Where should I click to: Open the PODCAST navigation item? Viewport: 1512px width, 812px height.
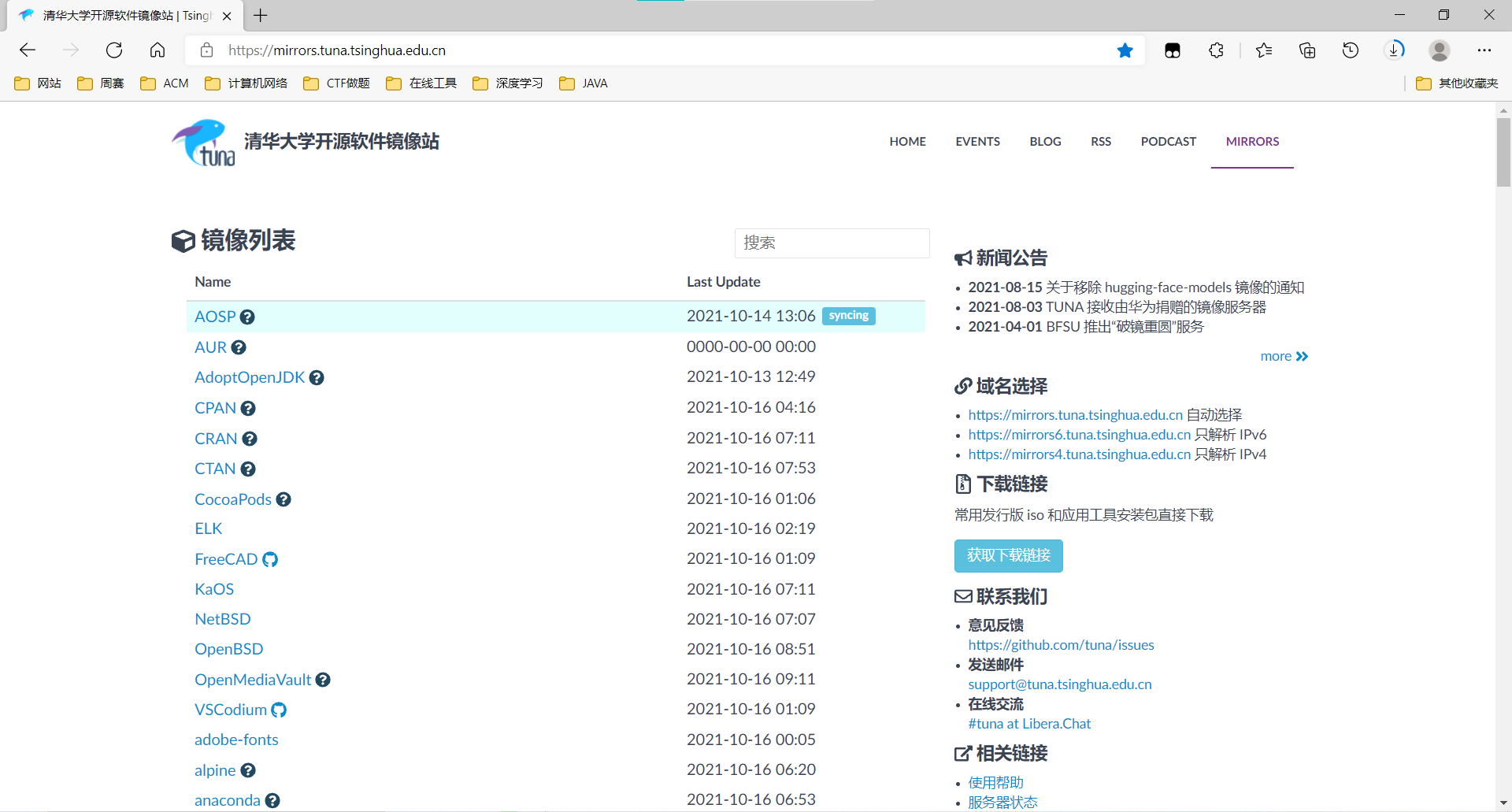1169,142
